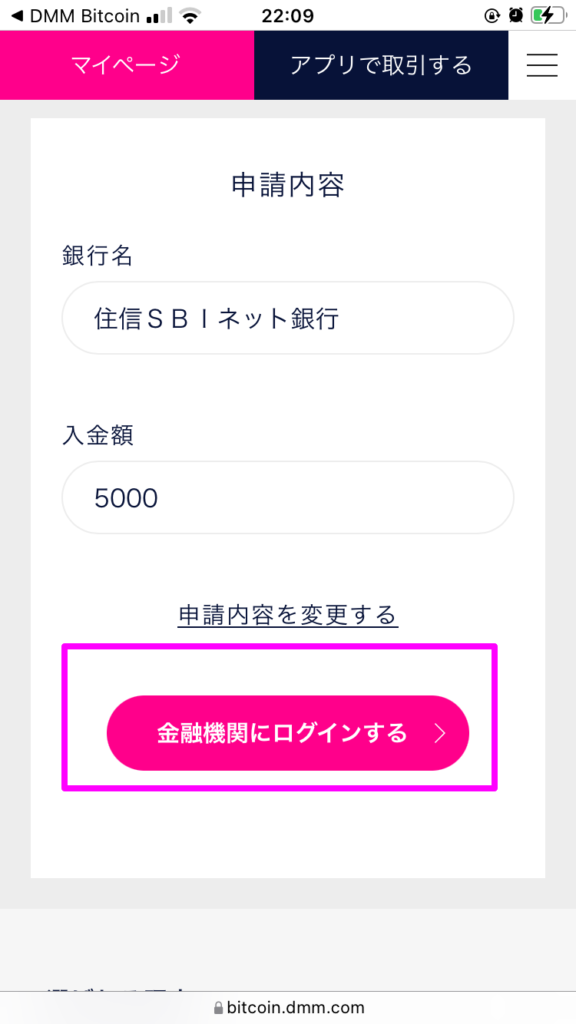Tap the back arrow to DMM Bitcoin app
Image resolution: width=576 pixels, height=1024 pixels.
17,15
